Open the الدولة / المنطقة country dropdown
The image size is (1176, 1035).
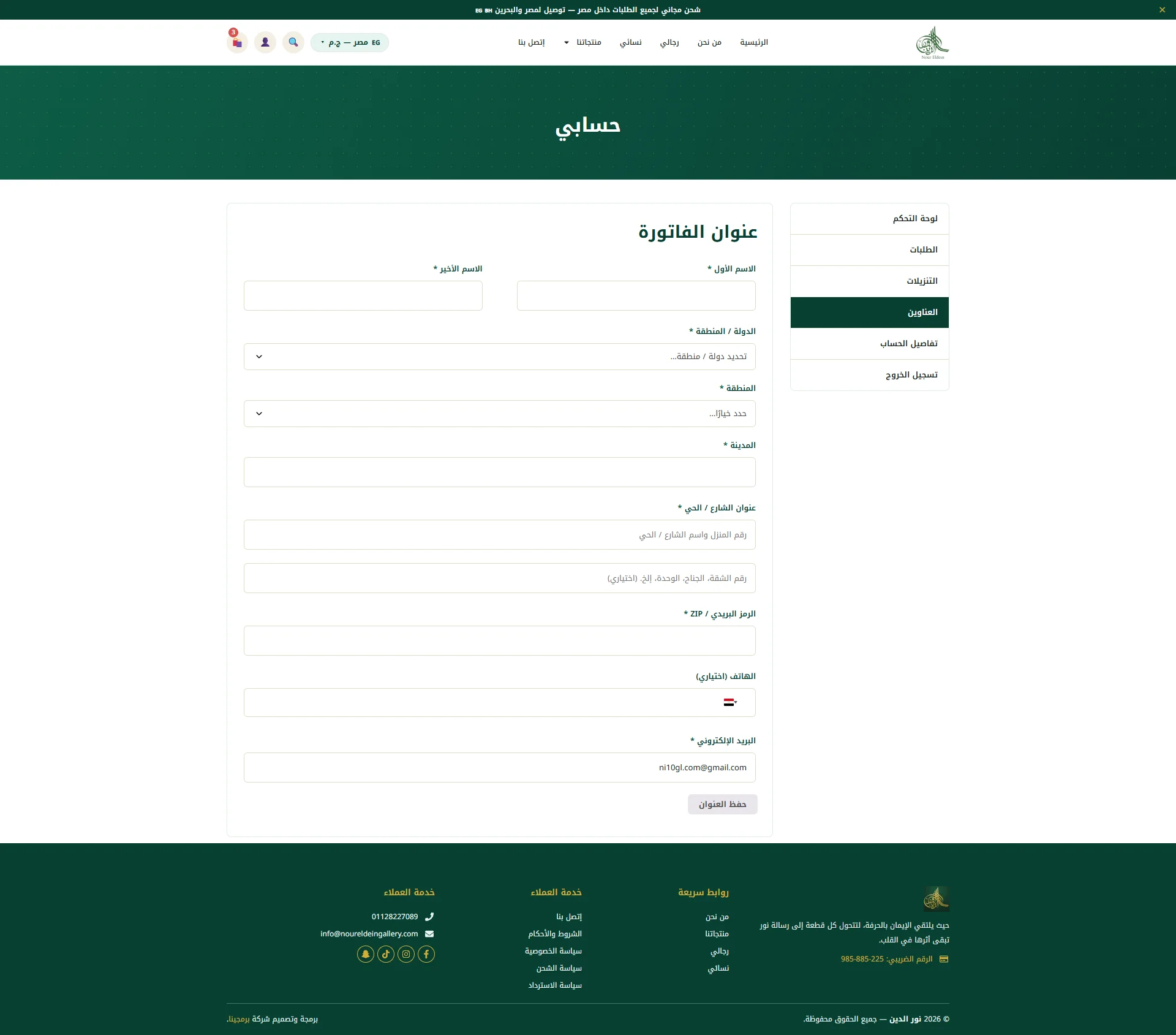(500, 357)
